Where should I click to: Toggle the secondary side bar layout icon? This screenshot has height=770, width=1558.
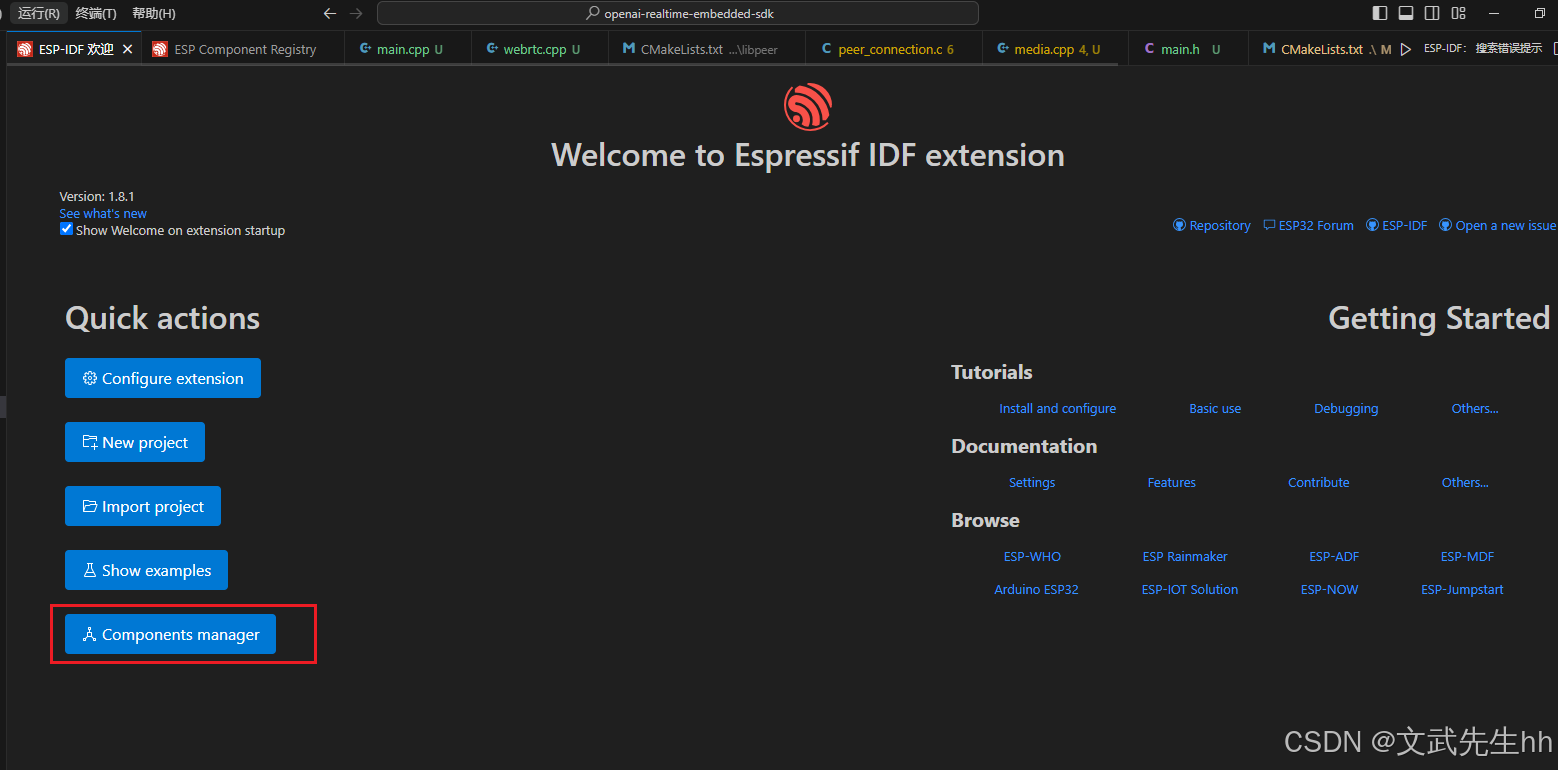(1432, 13)
